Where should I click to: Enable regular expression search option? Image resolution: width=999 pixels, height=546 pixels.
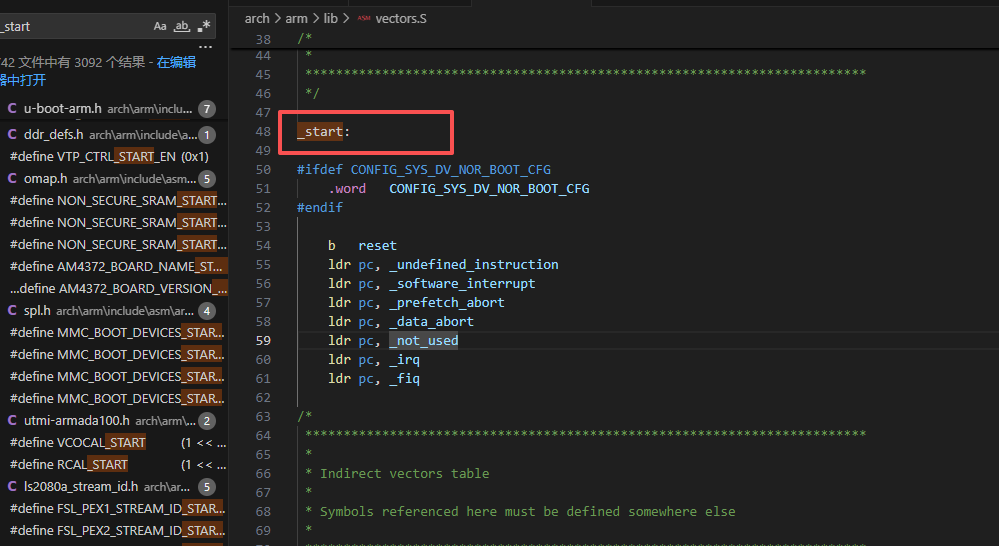[205, 26]
